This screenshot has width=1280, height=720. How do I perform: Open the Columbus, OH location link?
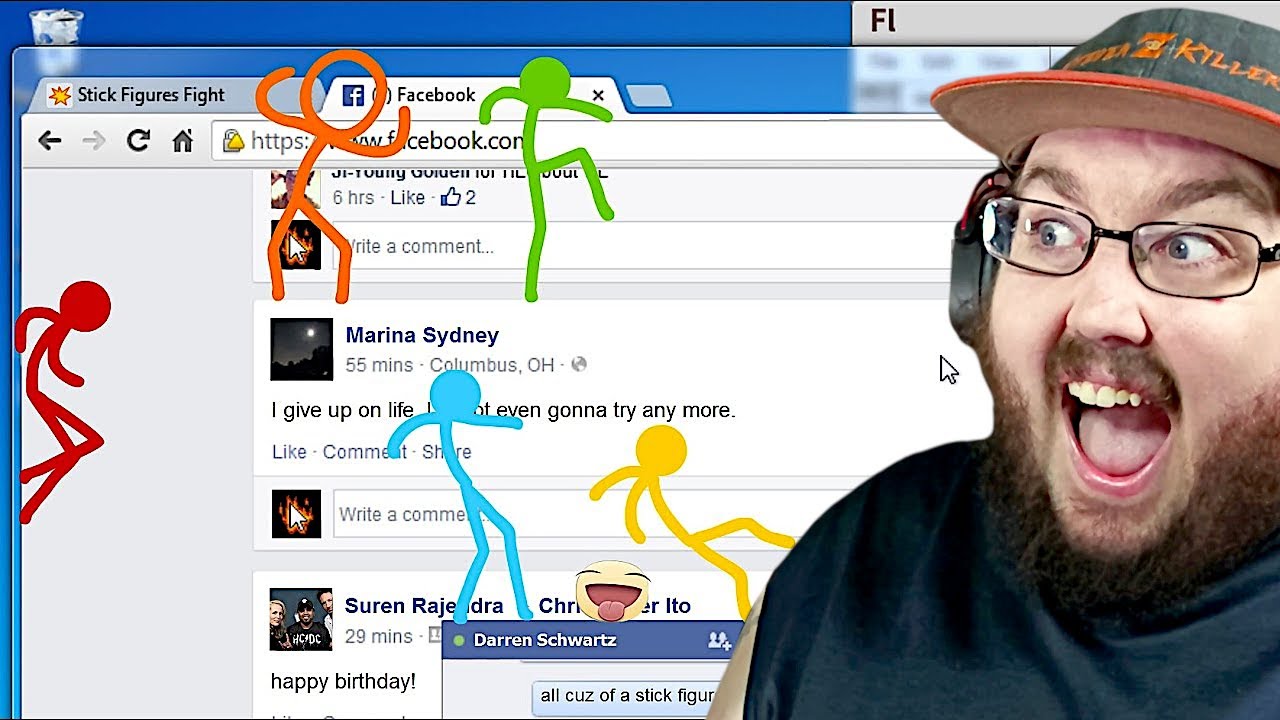492,365
